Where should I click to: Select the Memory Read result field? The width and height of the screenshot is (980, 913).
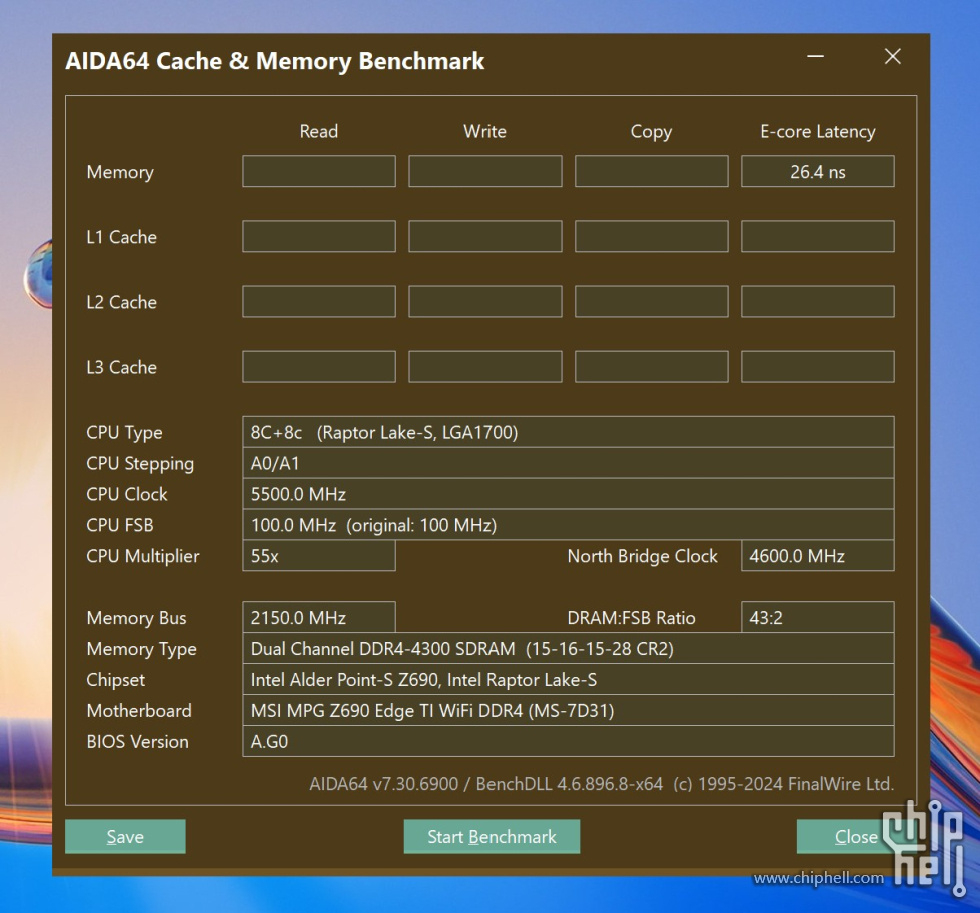[319, 171]
